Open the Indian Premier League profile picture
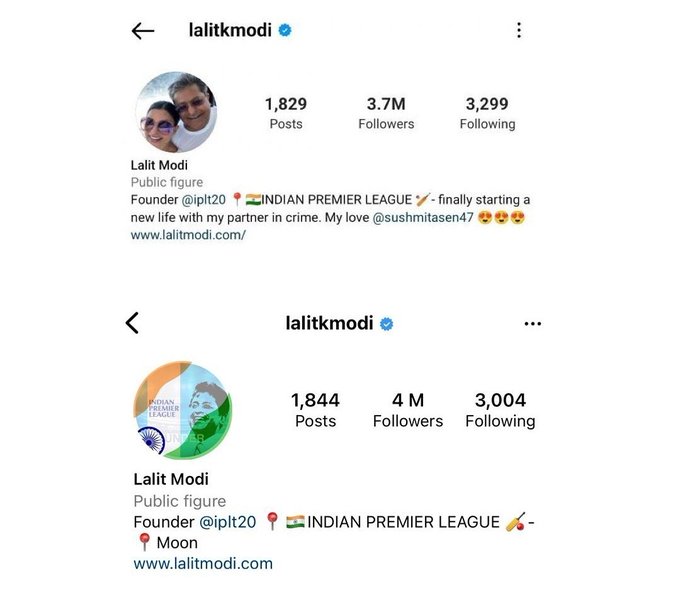Viewport: 680px width, 614px height. 183,410
